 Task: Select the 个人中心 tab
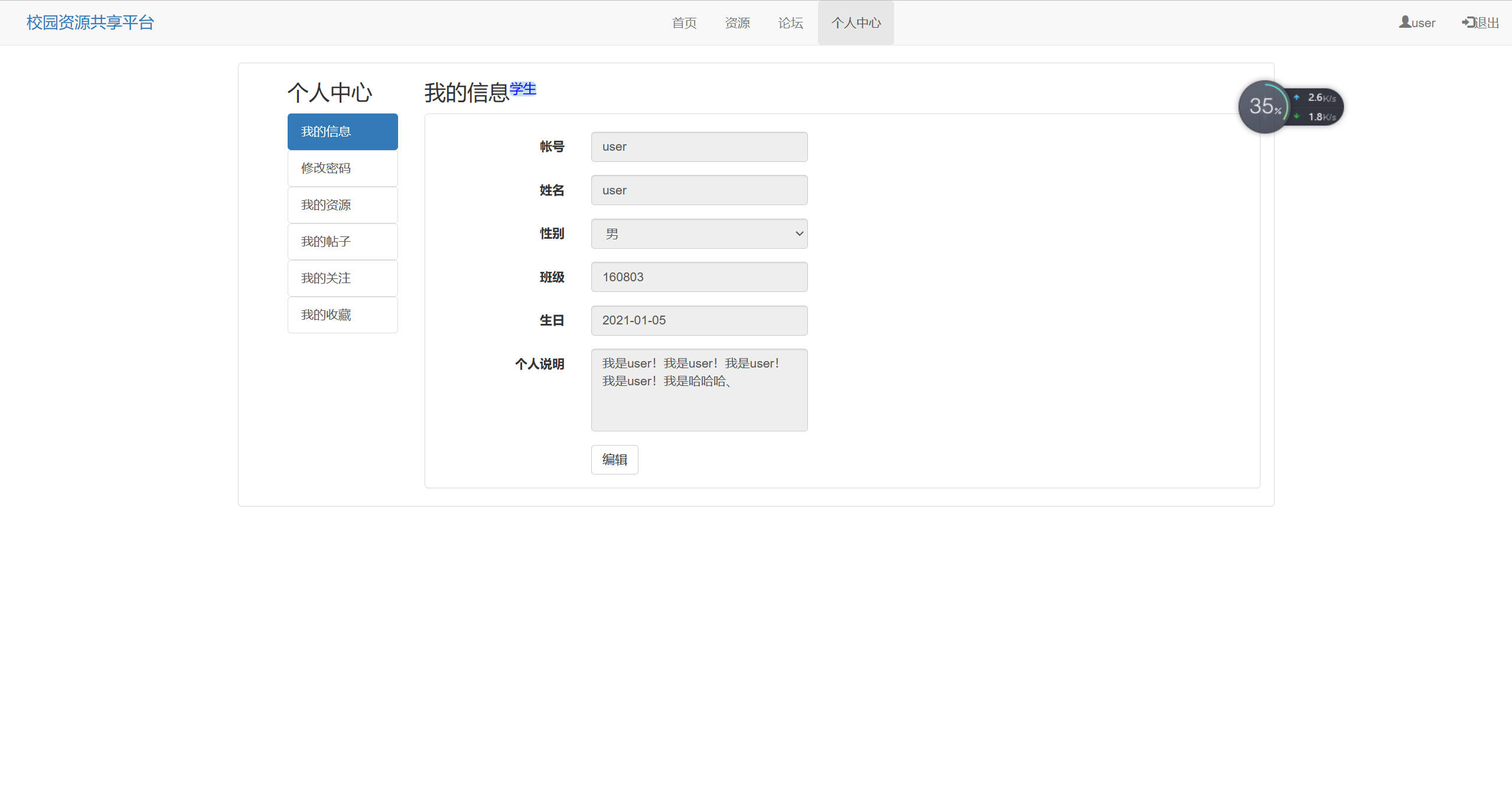pos(855,22)
